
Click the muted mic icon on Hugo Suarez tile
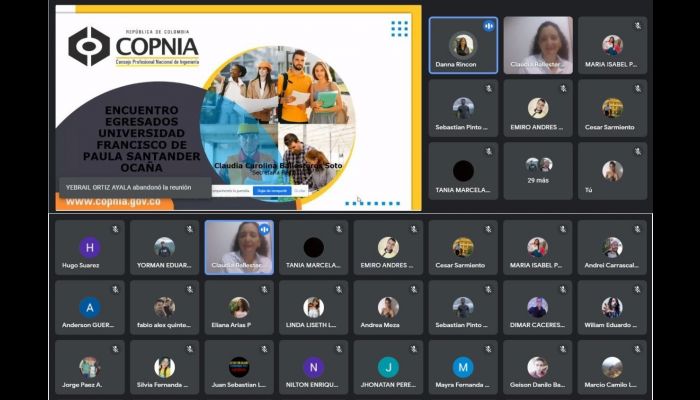pos(116,229)
